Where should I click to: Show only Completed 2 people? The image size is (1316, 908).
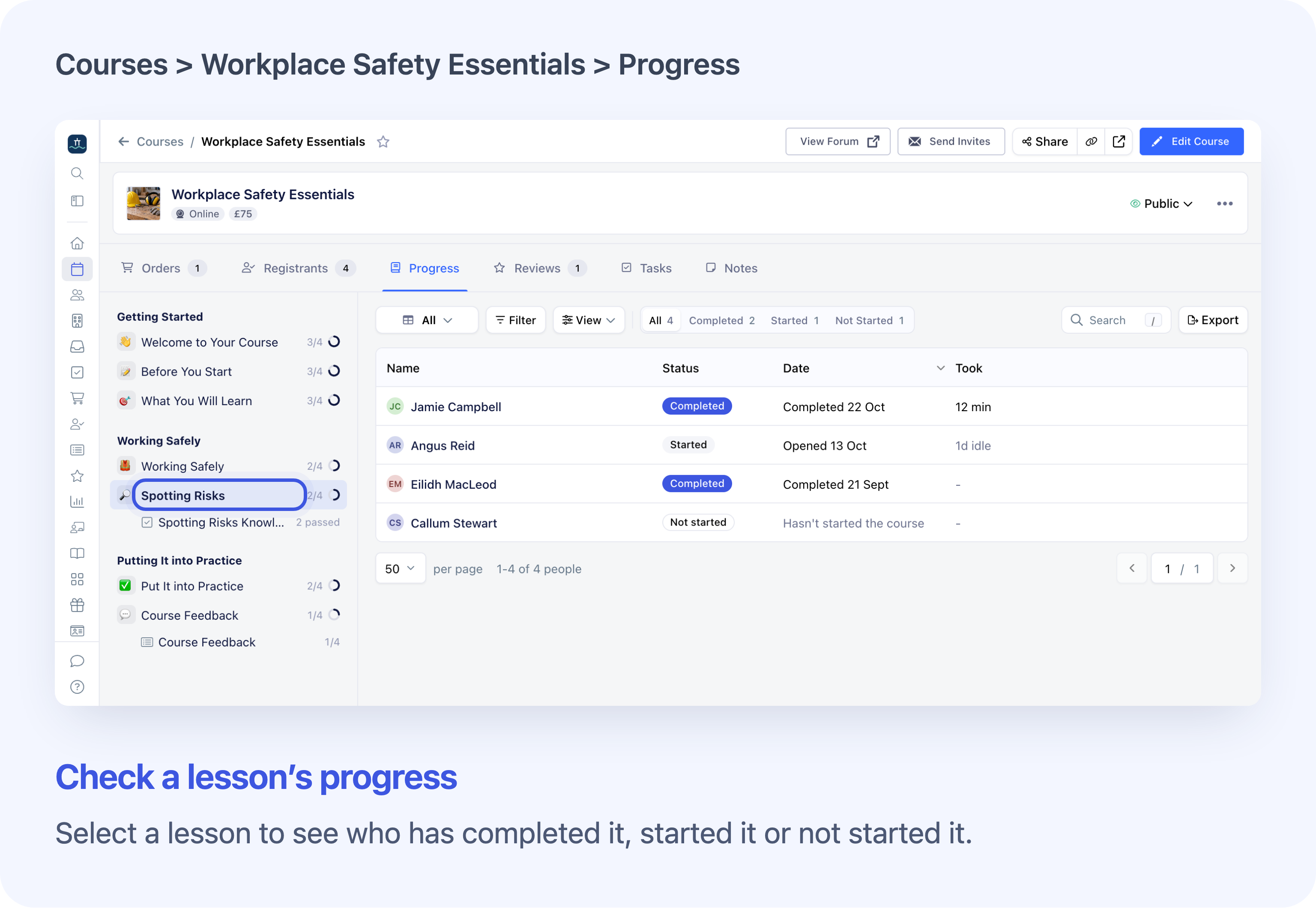click(721, 320)
